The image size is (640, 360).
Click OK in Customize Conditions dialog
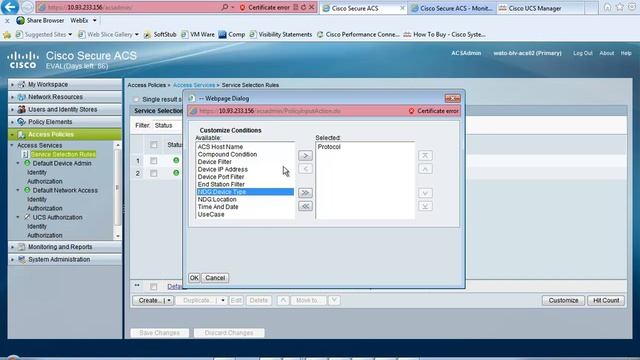pos(194,278)
